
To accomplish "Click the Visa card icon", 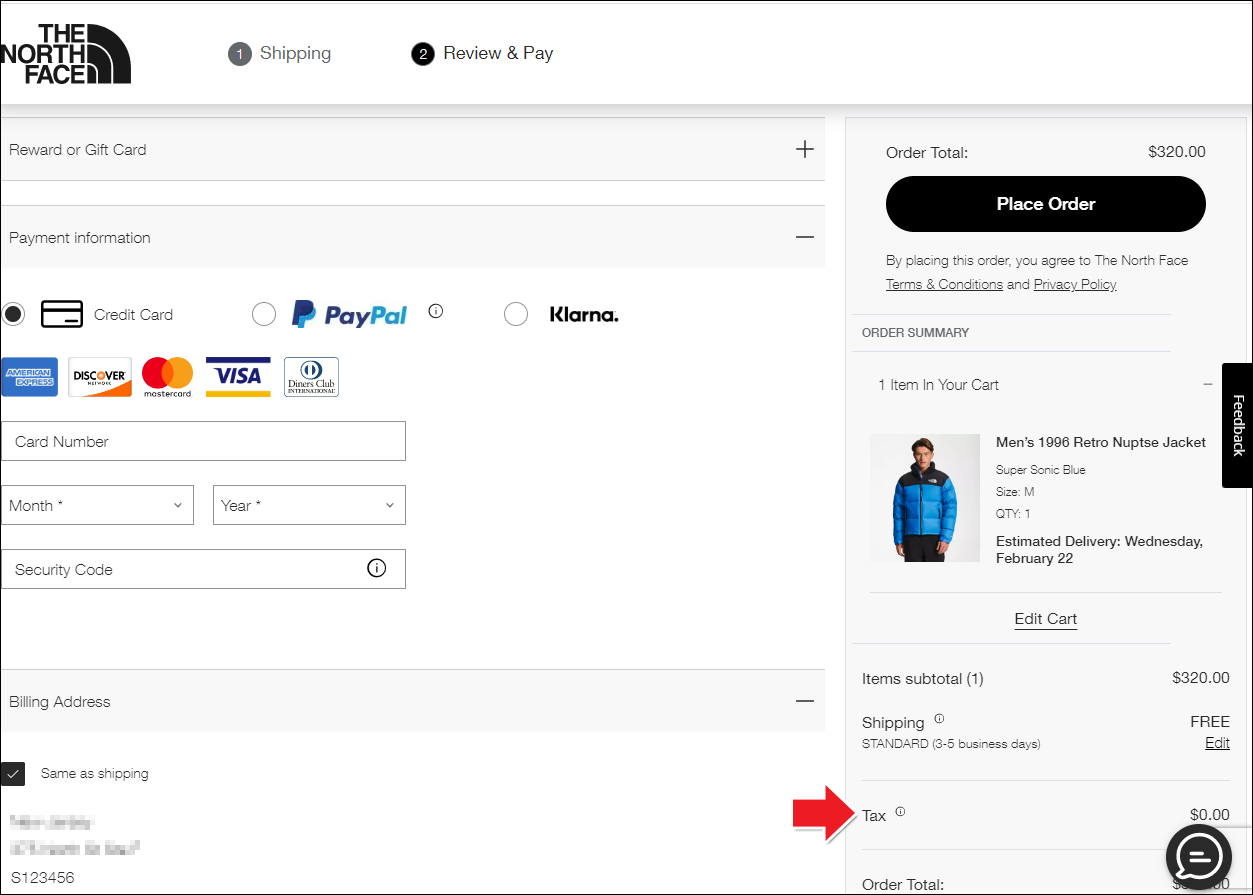I will 238,377.
